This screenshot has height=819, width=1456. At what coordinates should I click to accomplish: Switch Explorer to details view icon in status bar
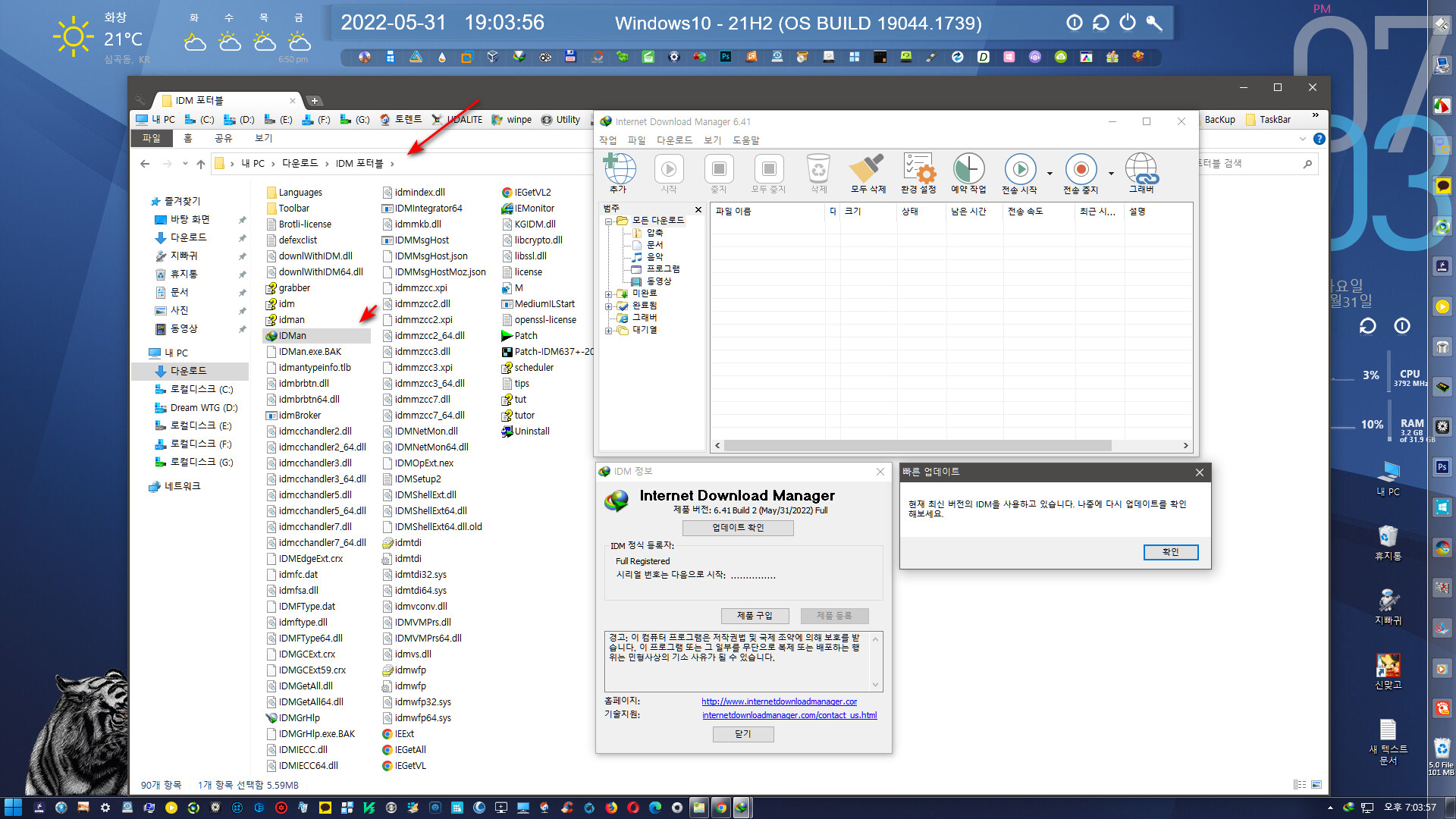1300,785
